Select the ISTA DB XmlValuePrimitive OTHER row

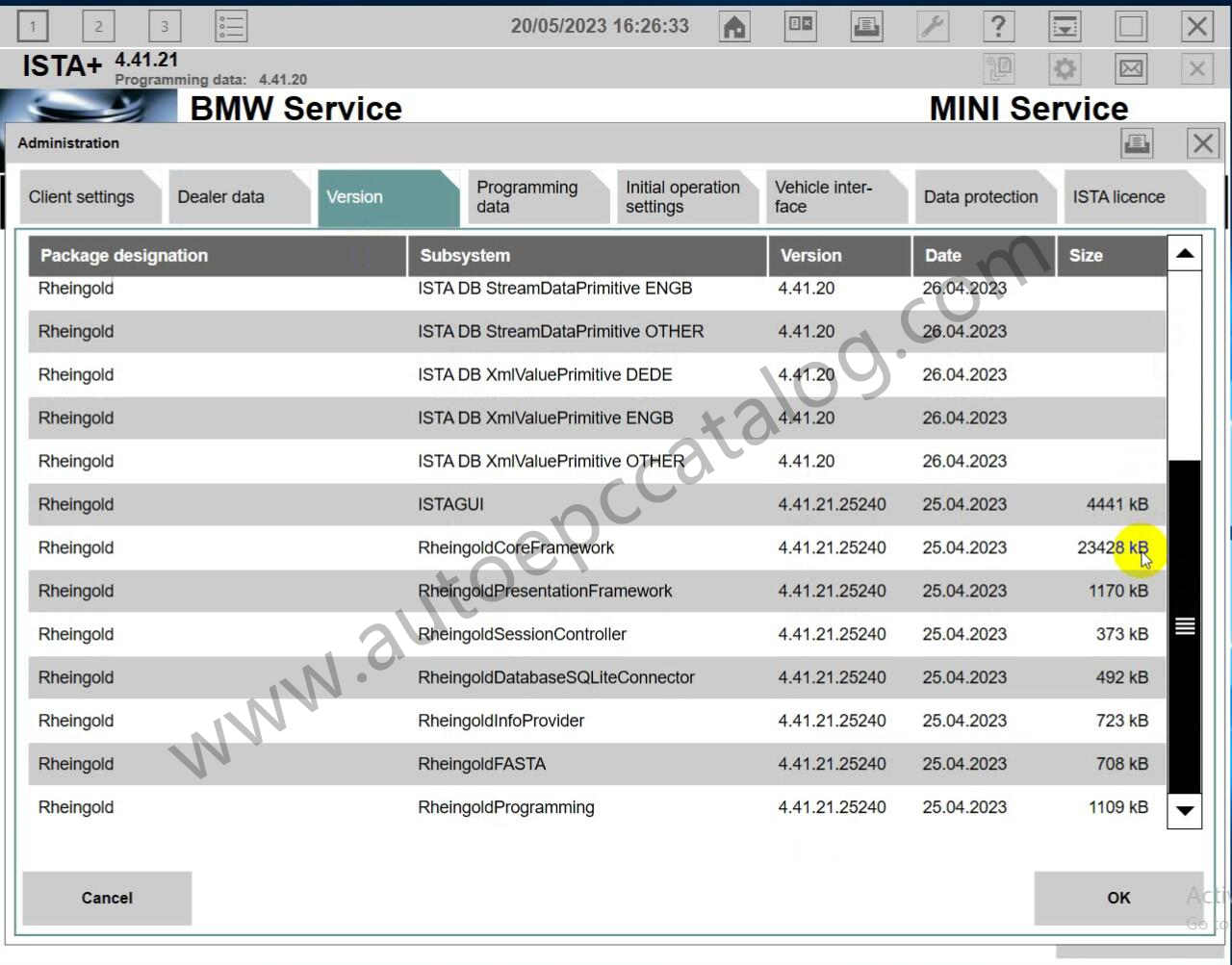[597, 462]
